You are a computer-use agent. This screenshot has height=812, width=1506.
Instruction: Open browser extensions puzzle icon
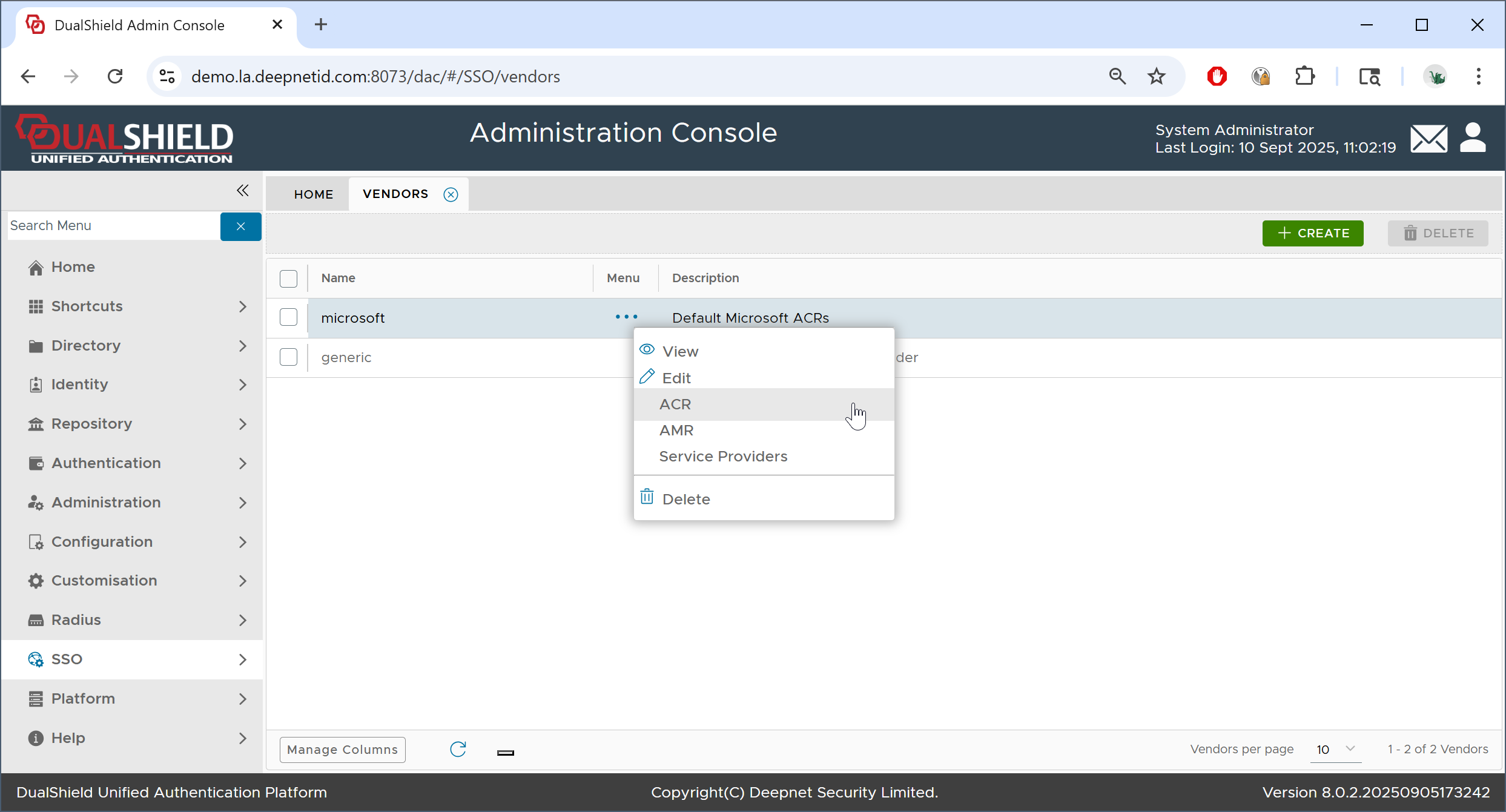click(1304, 76)
